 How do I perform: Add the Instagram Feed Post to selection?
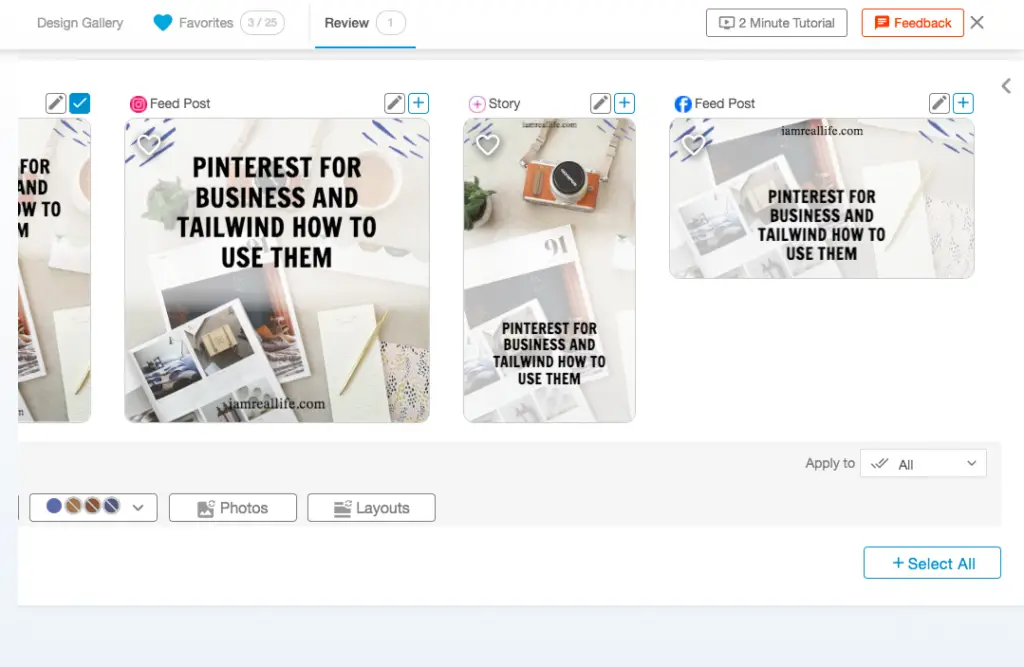(419, 103)
